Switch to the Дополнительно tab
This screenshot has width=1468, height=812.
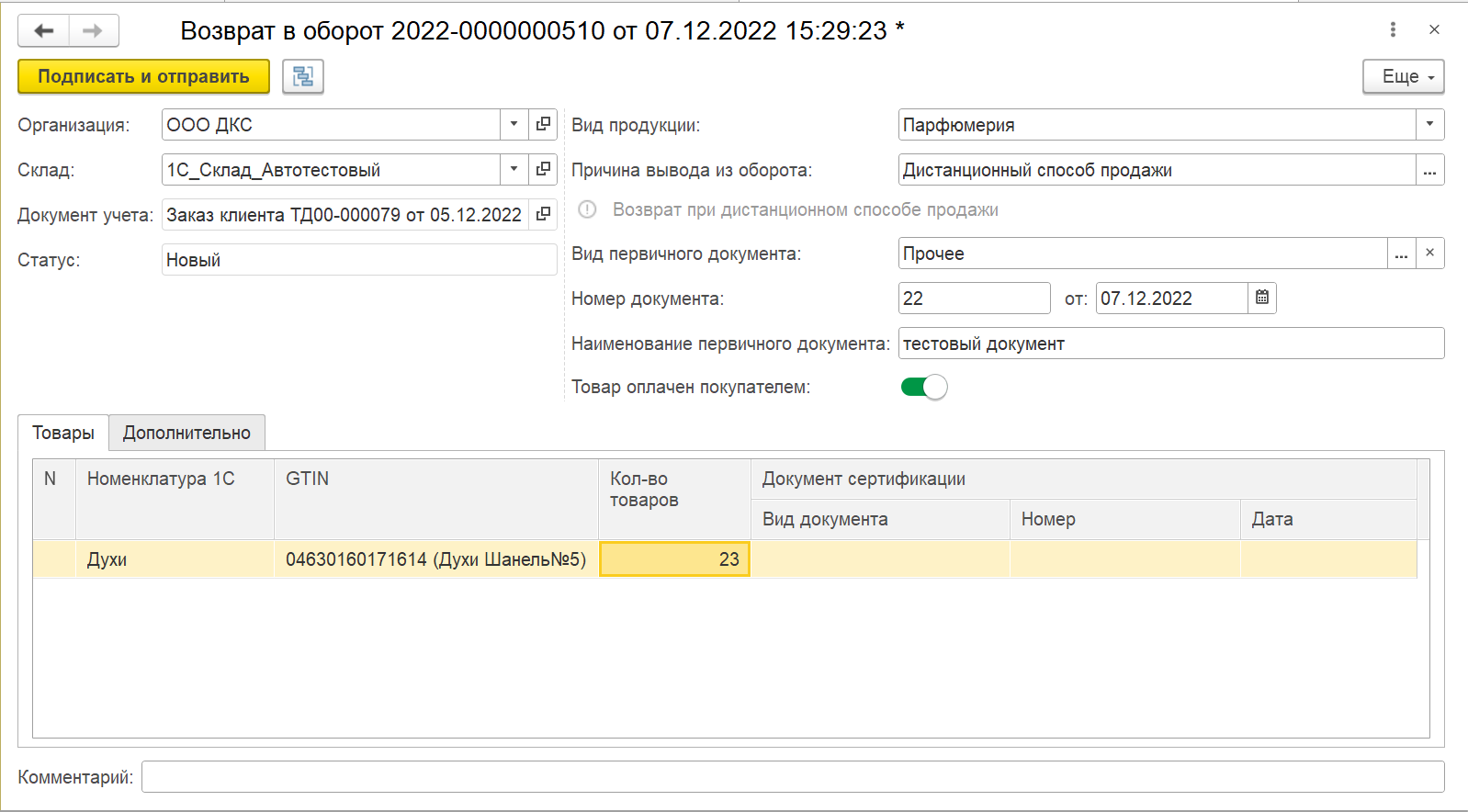click(x=186, y=433)
